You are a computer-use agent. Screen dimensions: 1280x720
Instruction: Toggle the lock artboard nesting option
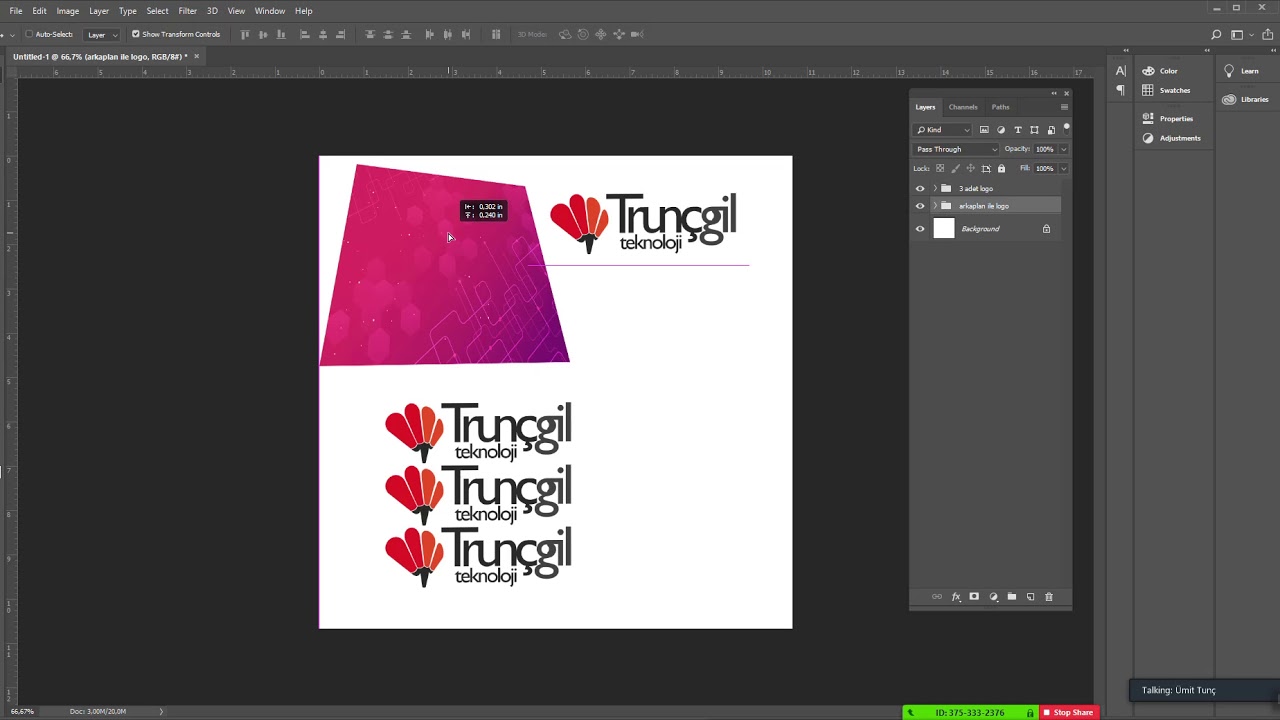(x=986, y=168)
